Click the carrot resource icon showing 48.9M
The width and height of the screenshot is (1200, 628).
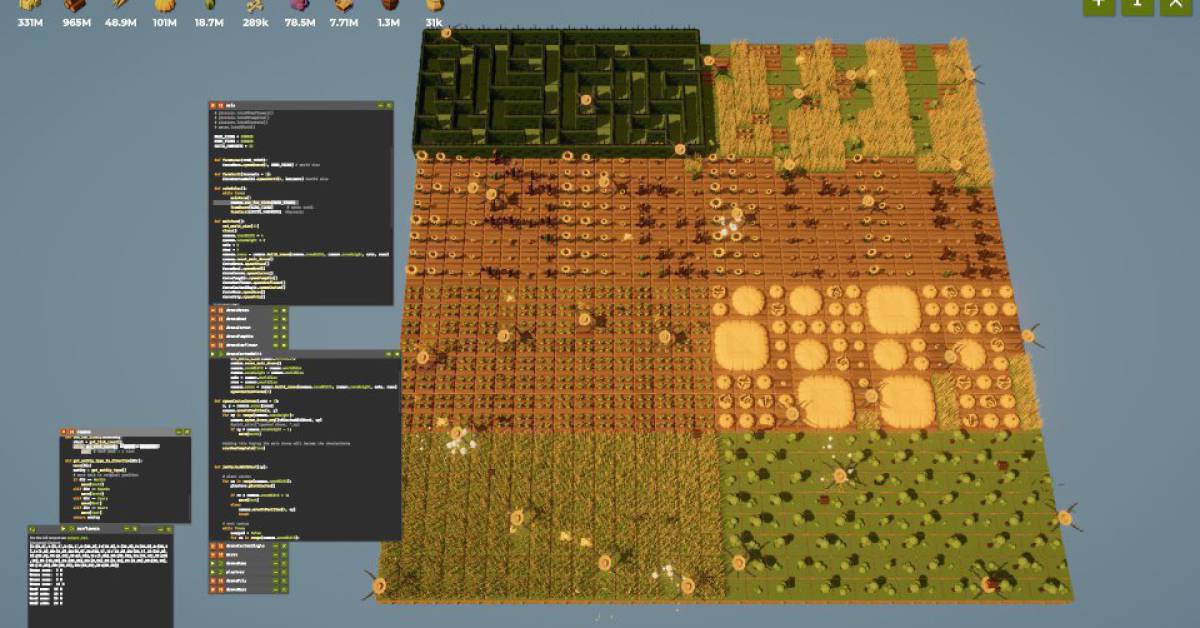(x=119, y=5)
